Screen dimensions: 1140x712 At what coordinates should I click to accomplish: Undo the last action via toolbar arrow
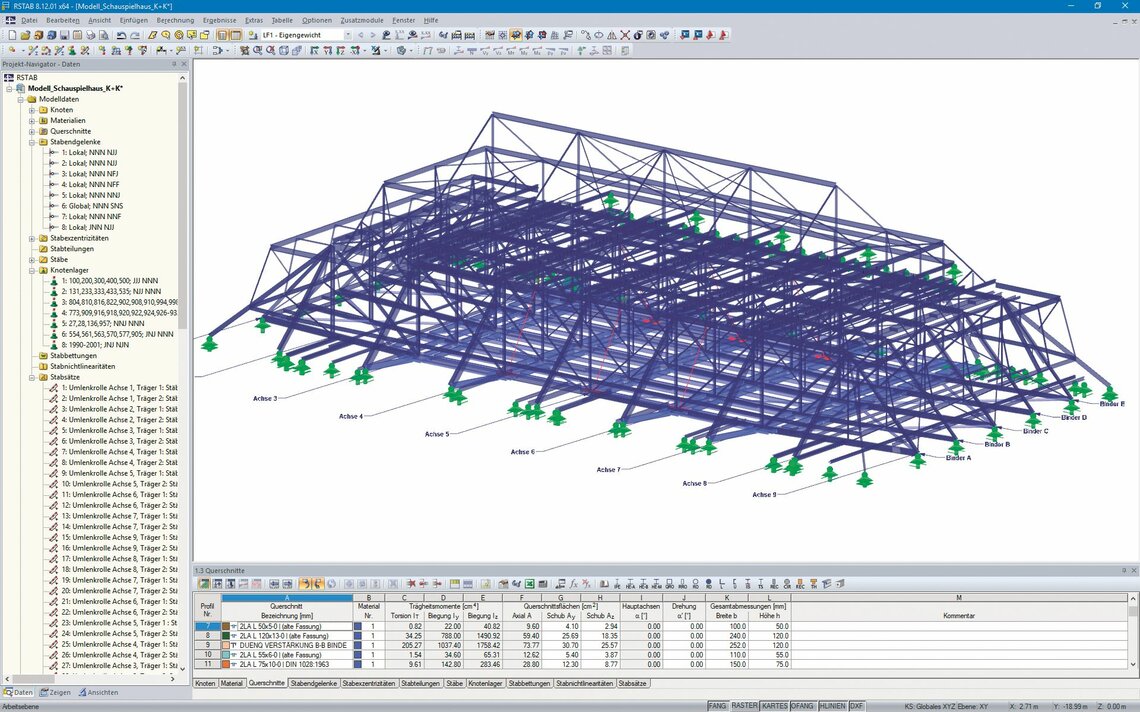point(121,35)
